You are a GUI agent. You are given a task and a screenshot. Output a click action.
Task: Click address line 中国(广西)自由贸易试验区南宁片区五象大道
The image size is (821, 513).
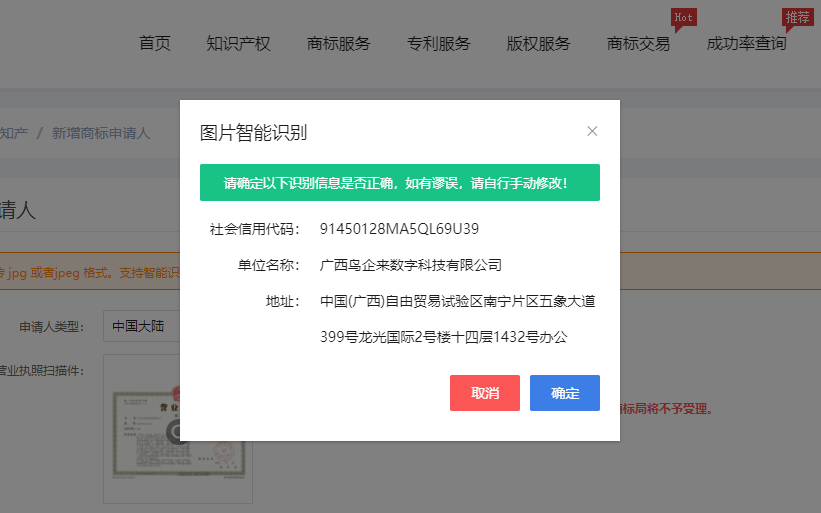coord(458,301)
